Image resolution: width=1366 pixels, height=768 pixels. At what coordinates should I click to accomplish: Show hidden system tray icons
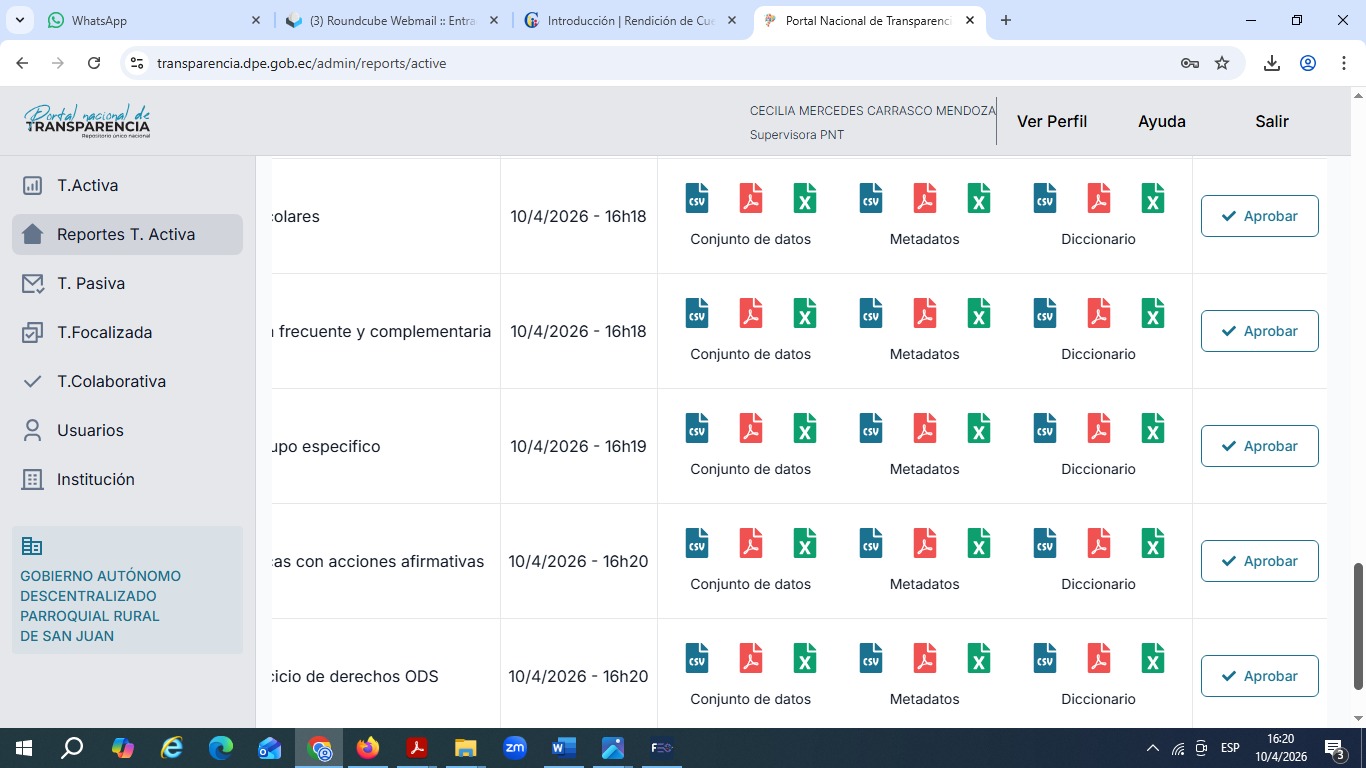coord(1153,748)
